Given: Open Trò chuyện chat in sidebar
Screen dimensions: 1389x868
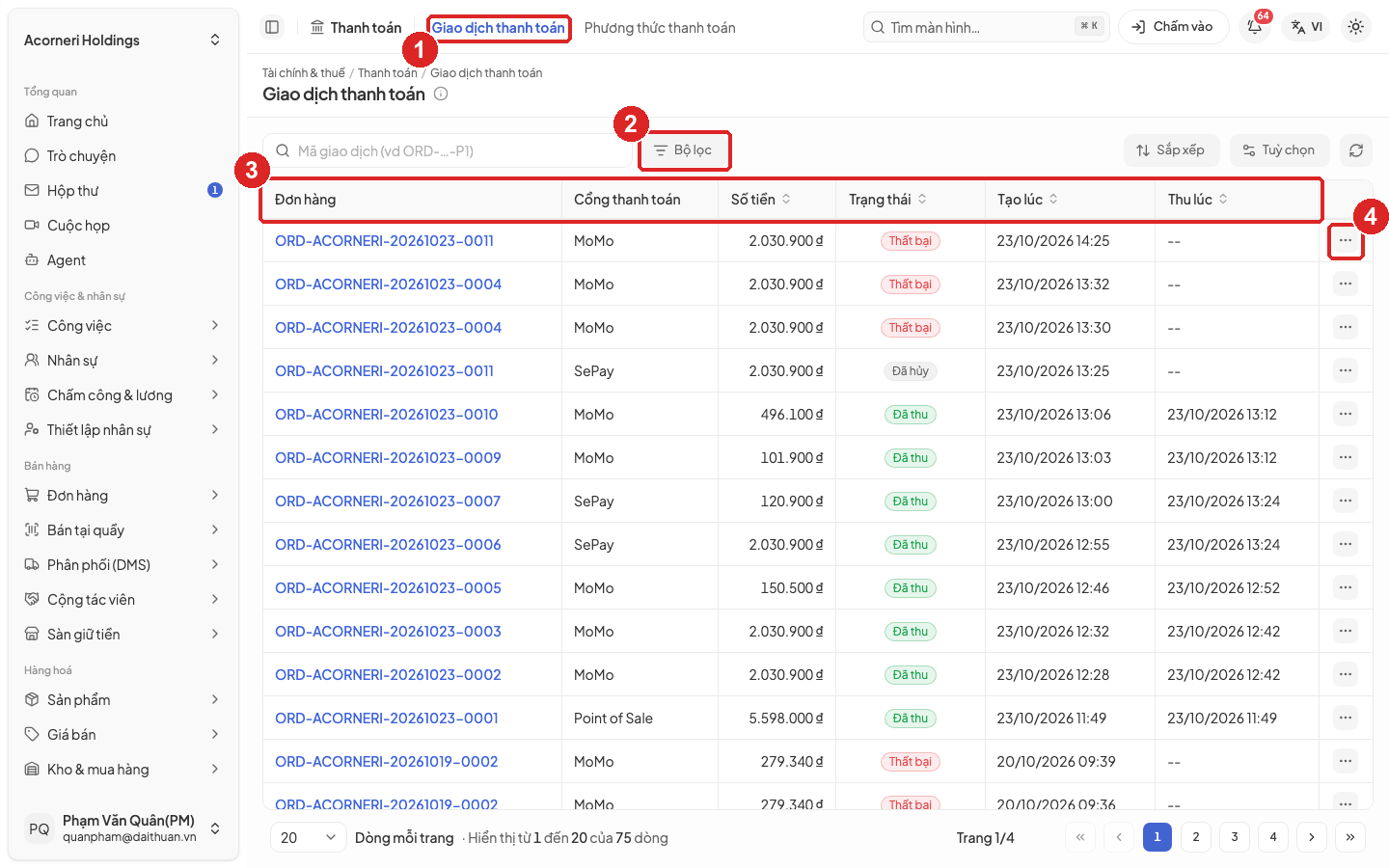Looking at the screenshot, I should tap(123, 156).
